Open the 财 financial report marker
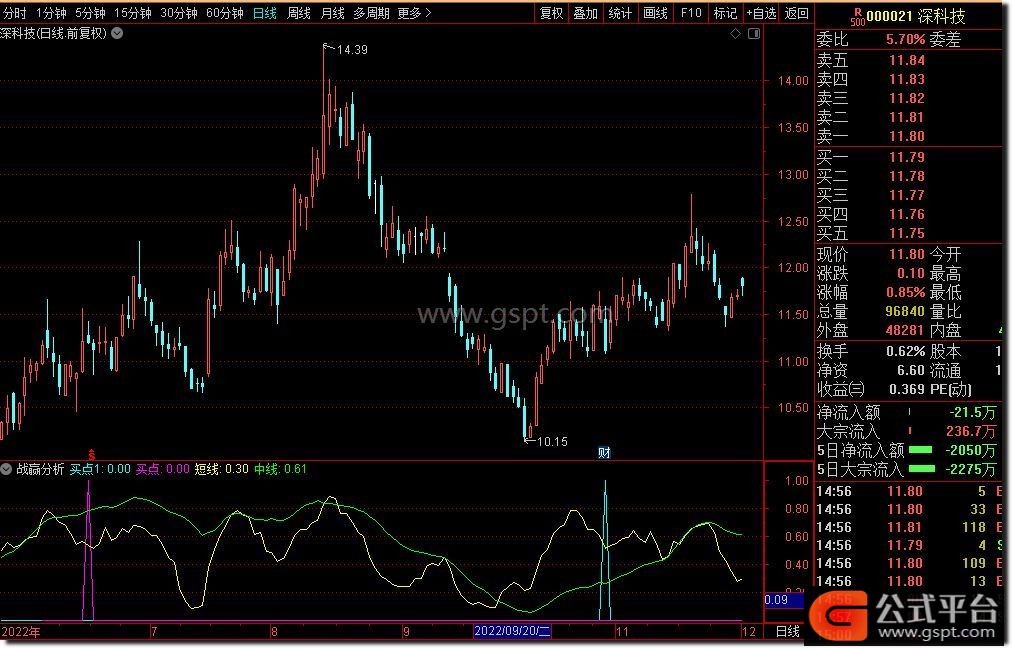1014x649 pixels. [x=604, y=452]
